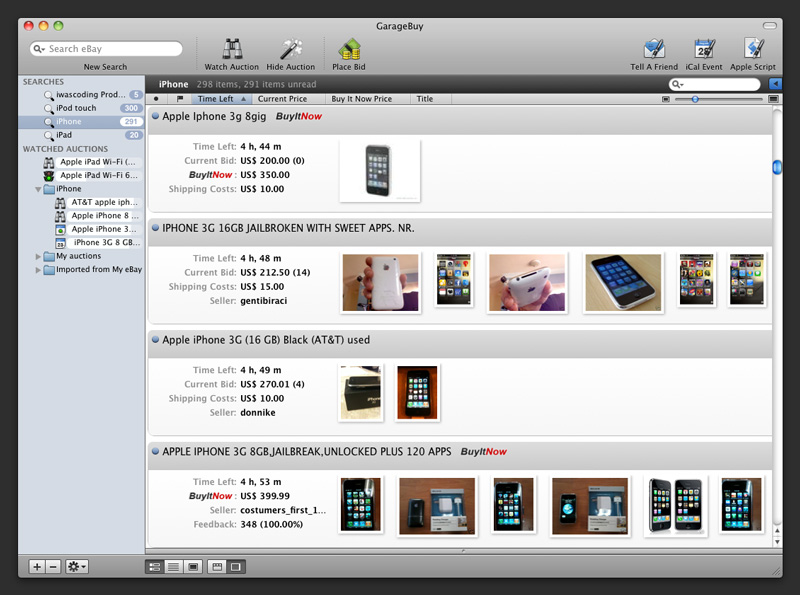
Task: Expand the My auctions folder
Action: [38, 256]
